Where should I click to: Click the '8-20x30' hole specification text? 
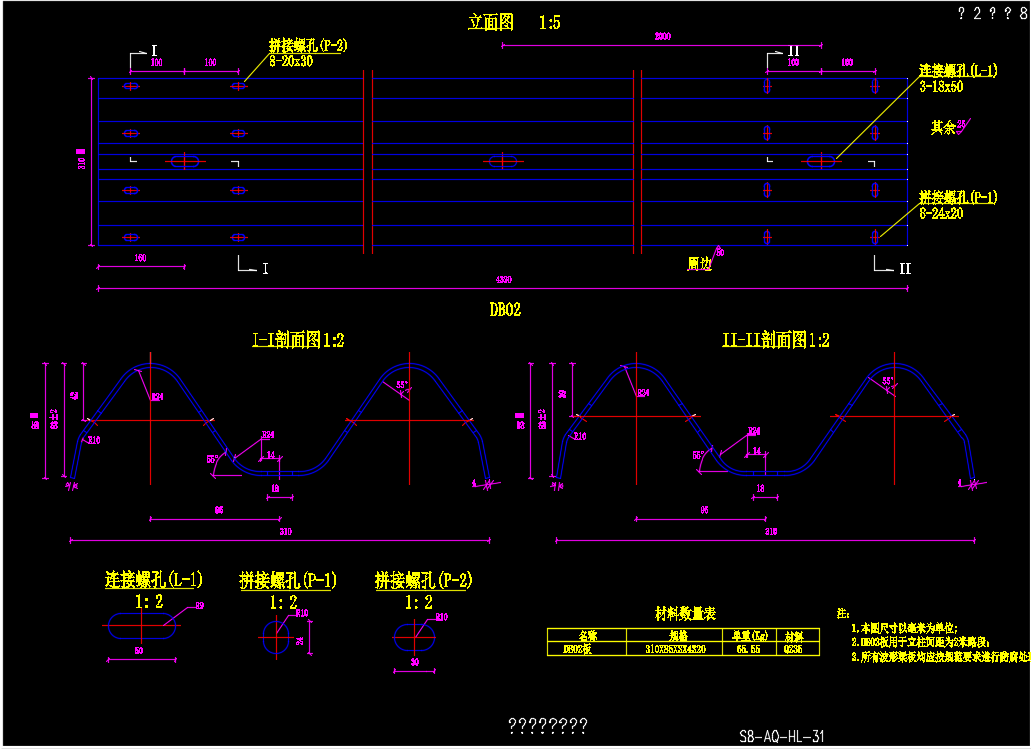[x=291, y=61]
